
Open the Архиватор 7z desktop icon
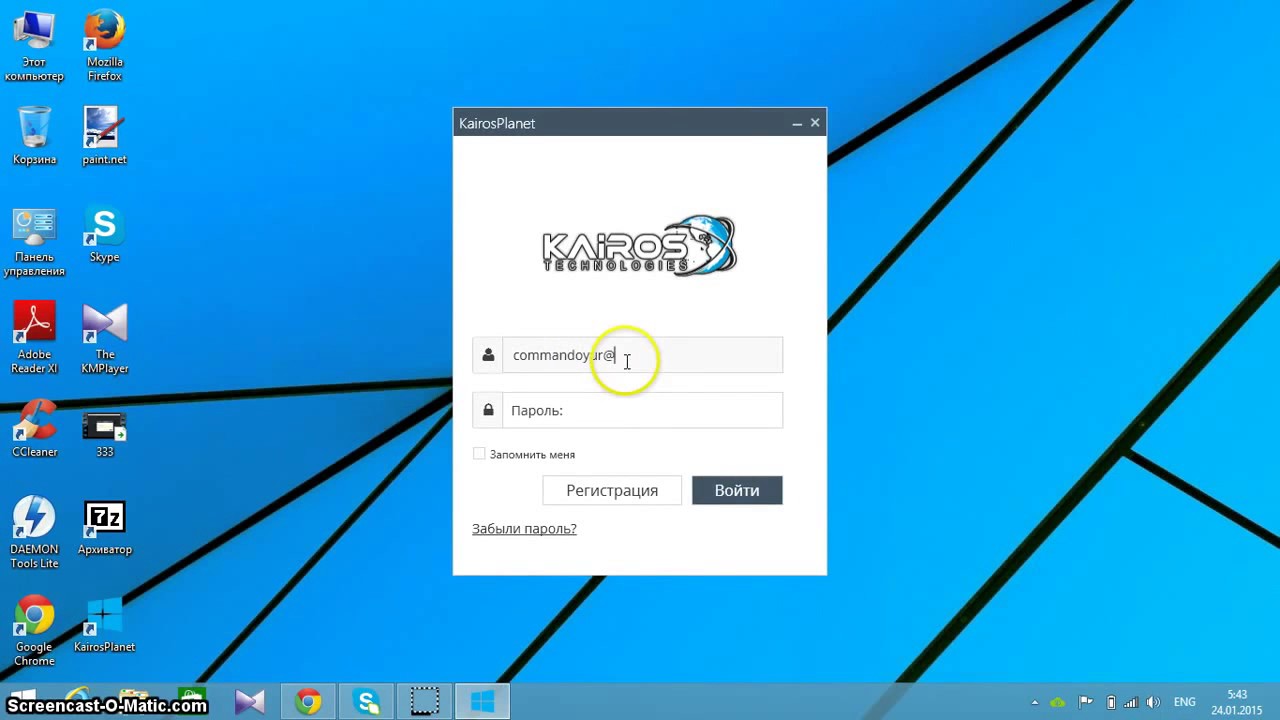click(x=104, y=528)
